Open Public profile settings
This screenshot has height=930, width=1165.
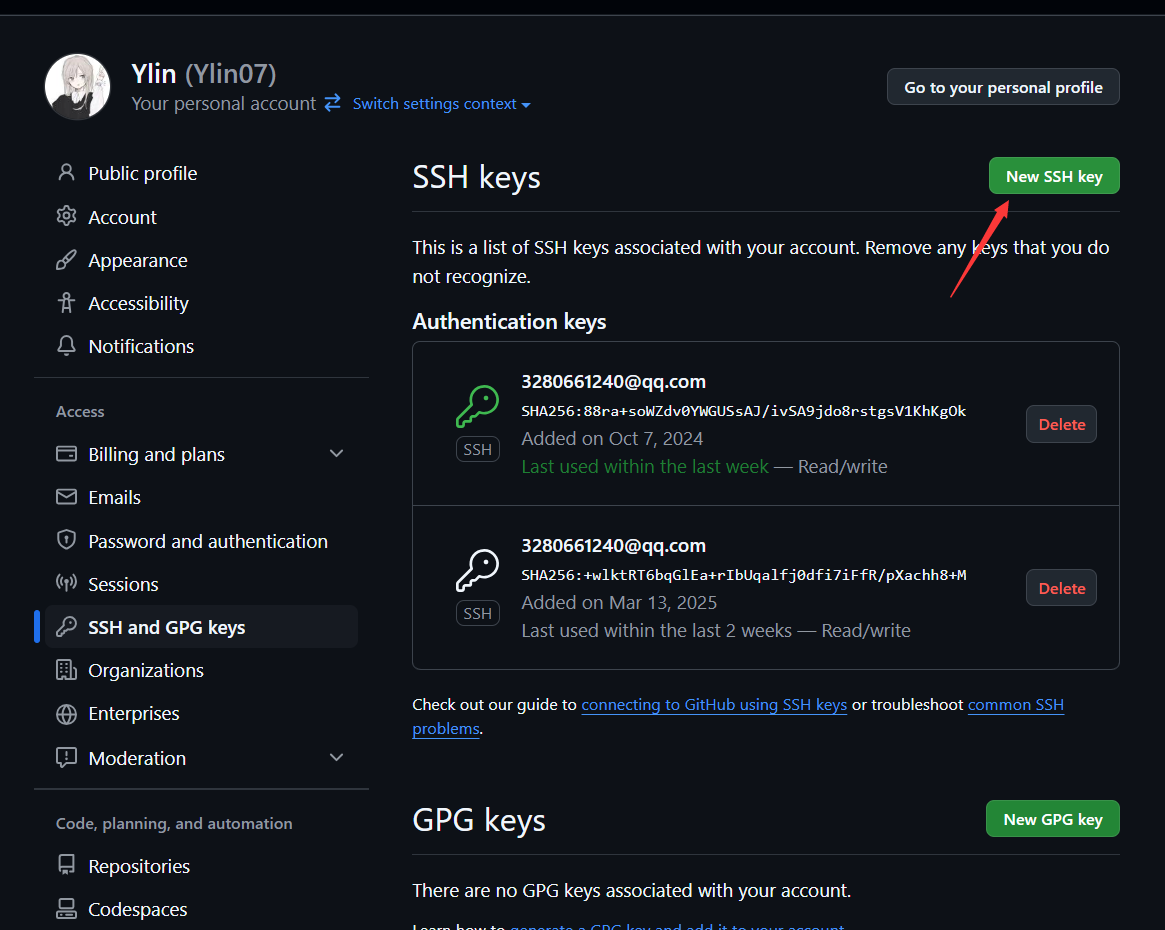point(143,173)
